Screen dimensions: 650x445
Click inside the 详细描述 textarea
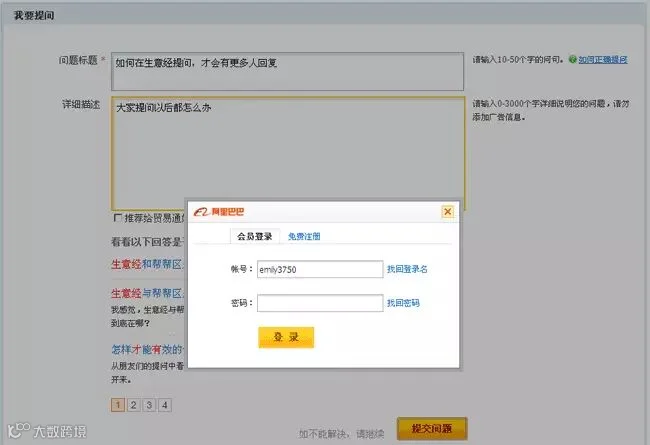tap(288, 153)
